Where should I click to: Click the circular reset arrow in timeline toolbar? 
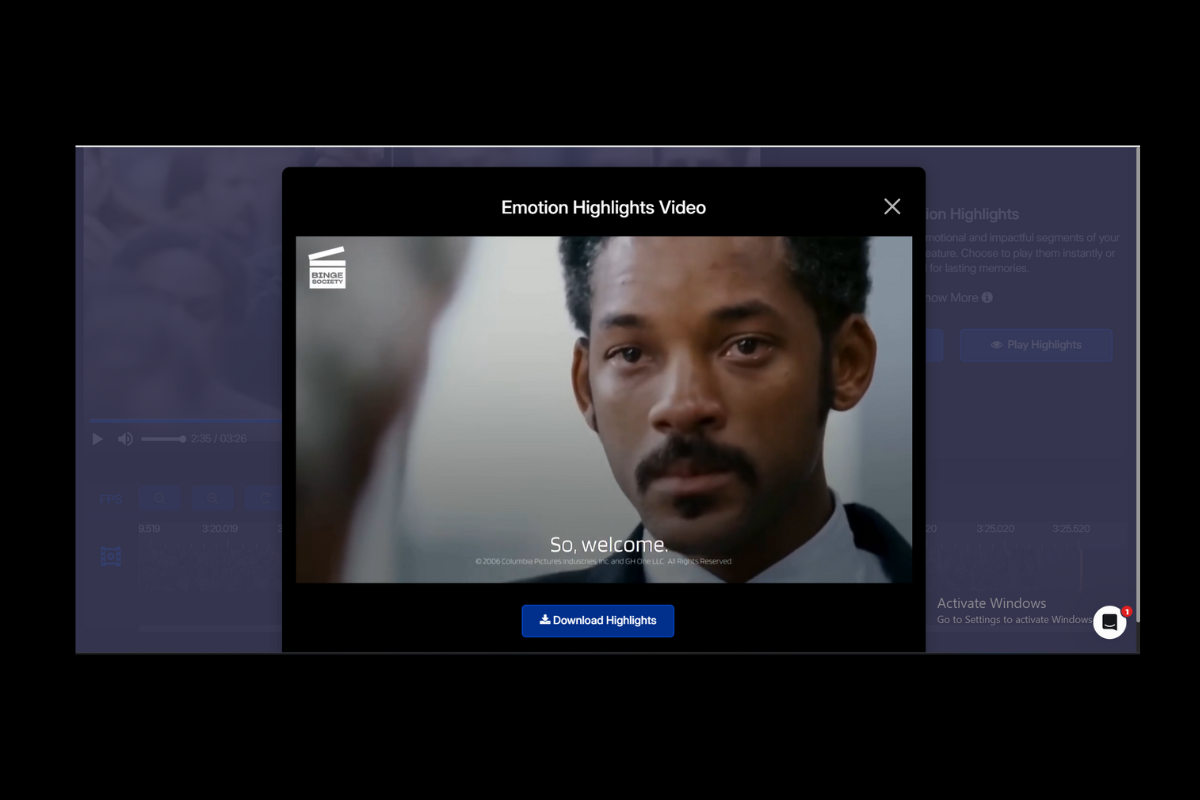tap(265, 498)
